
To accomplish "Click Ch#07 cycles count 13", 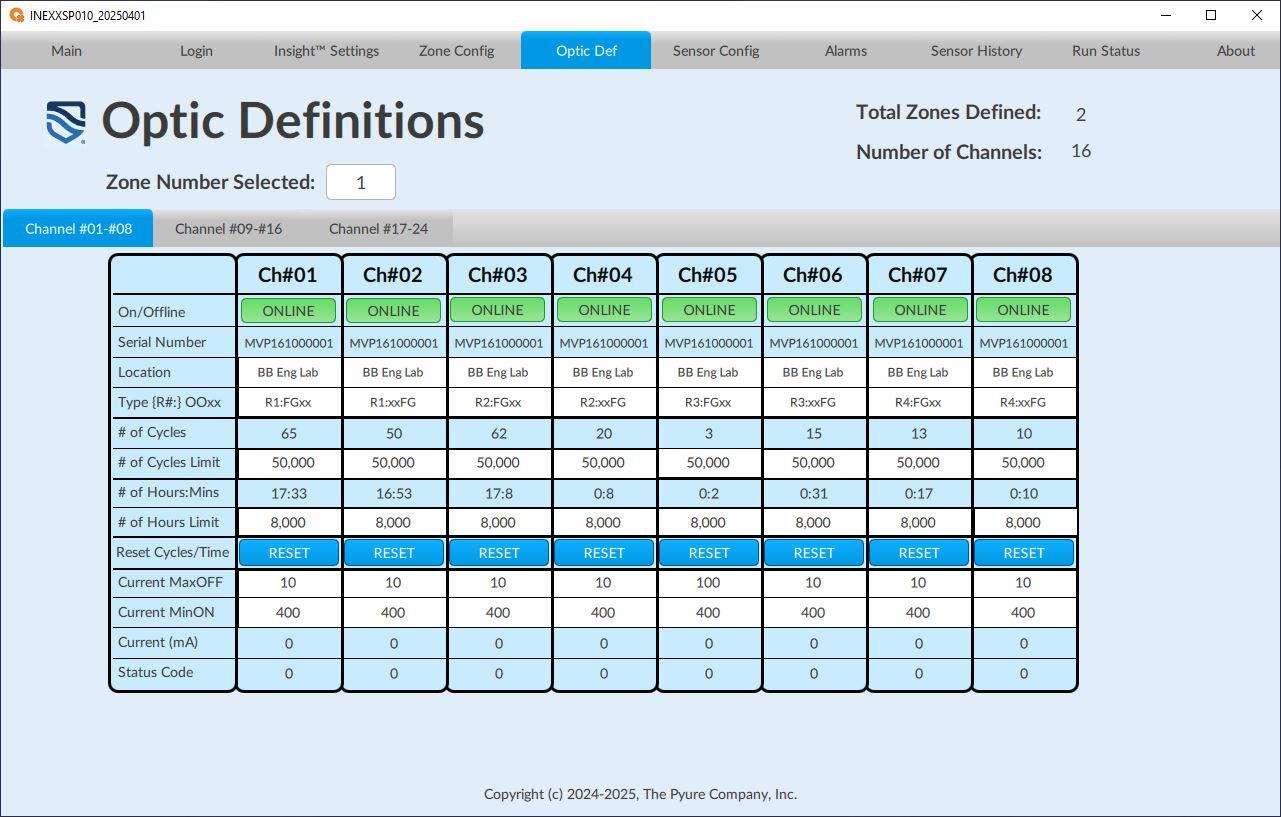I will point(919,433).
